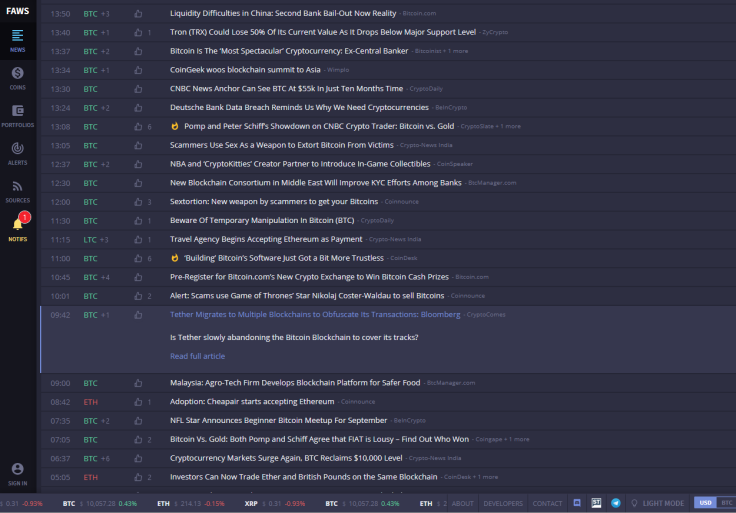This screenshot has width=736, height=513.
Task: Switch currency display to USD
Action: 705,503
